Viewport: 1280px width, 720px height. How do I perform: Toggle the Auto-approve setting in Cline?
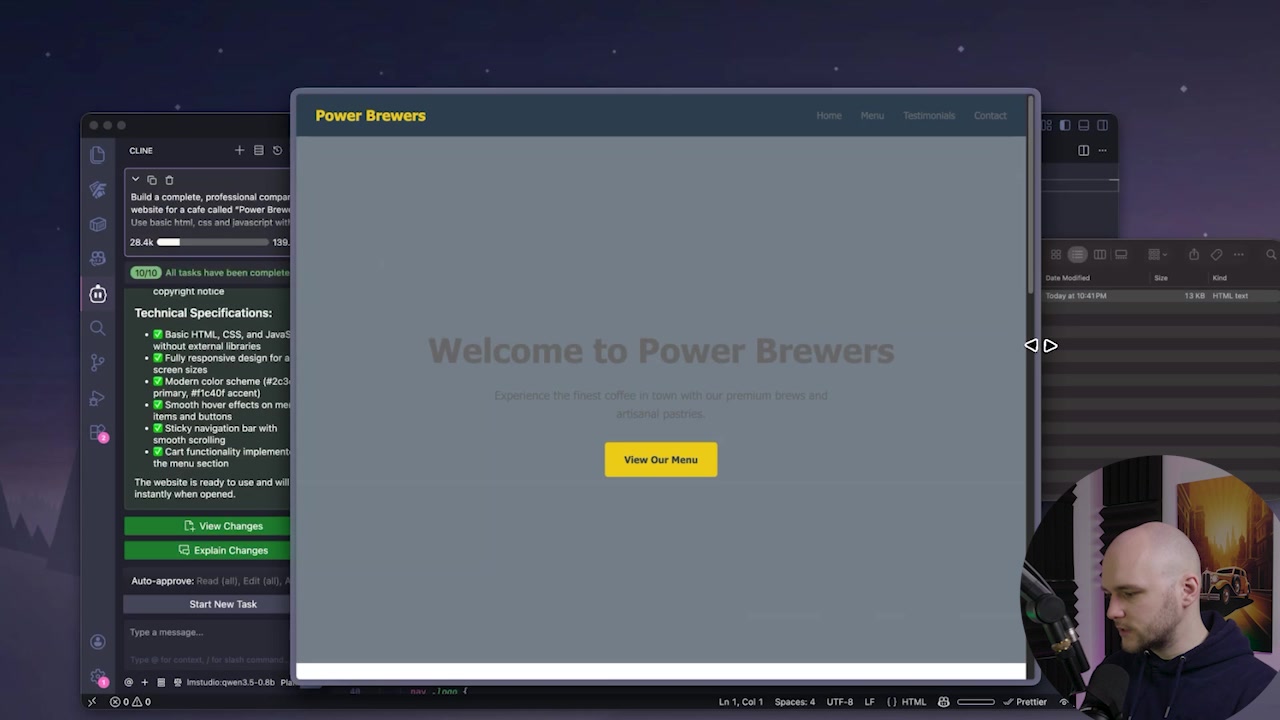click(162, 580)
